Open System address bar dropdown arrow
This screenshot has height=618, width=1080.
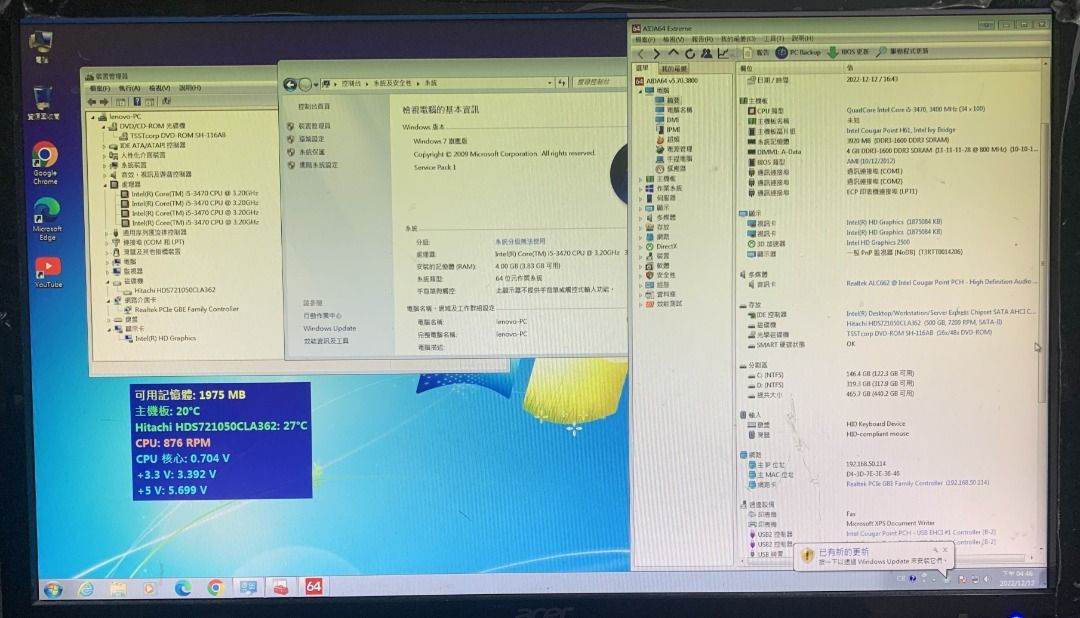click(550, 83)
